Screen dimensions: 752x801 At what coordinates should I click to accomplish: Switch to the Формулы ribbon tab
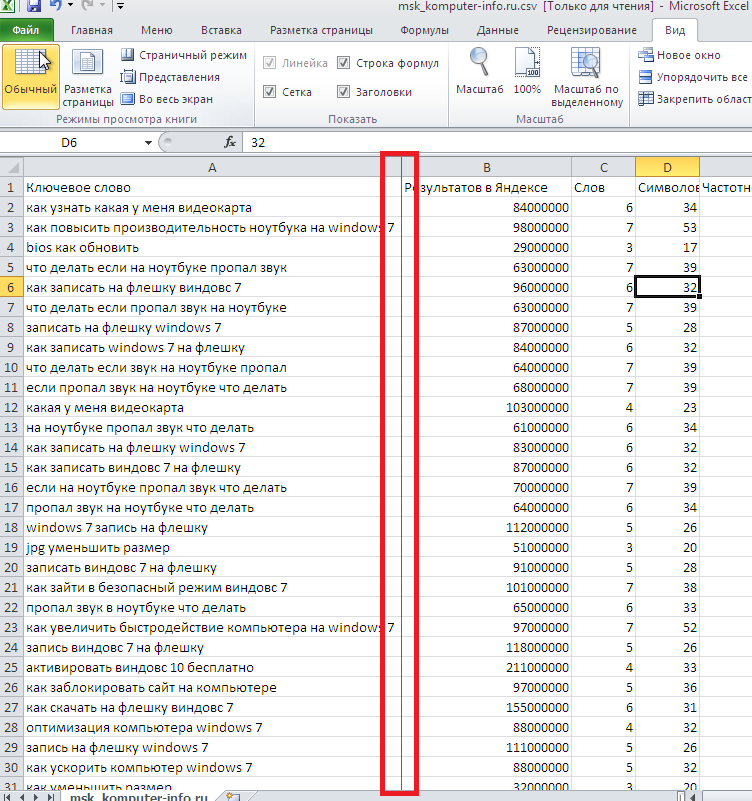pos(425,30)
